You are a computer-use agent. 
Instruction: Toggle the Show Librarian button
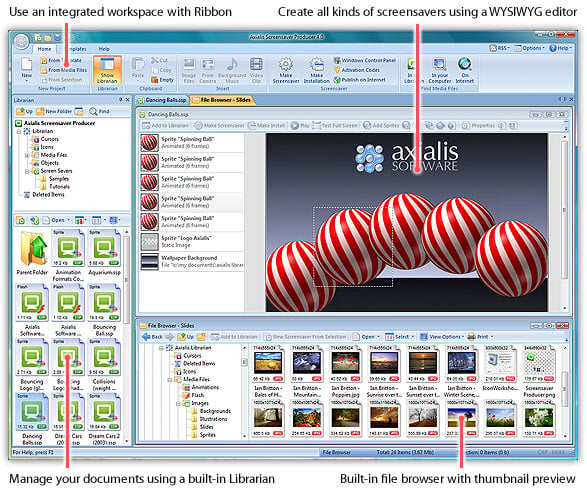[107, 70]
